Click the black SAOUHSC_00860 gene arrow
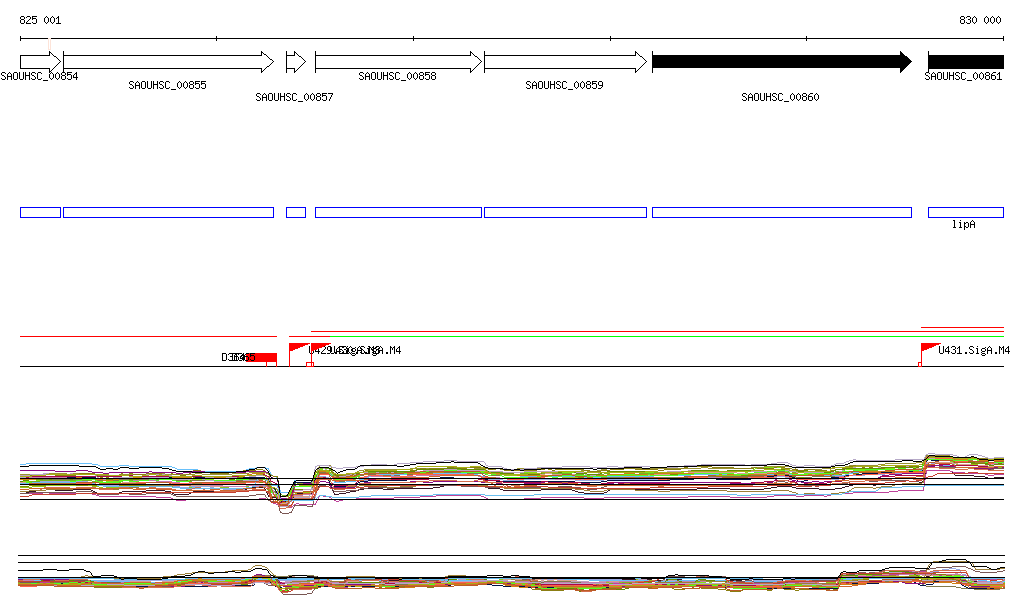Viewport: 1024px width, 611px height. [x=781, y=62]
